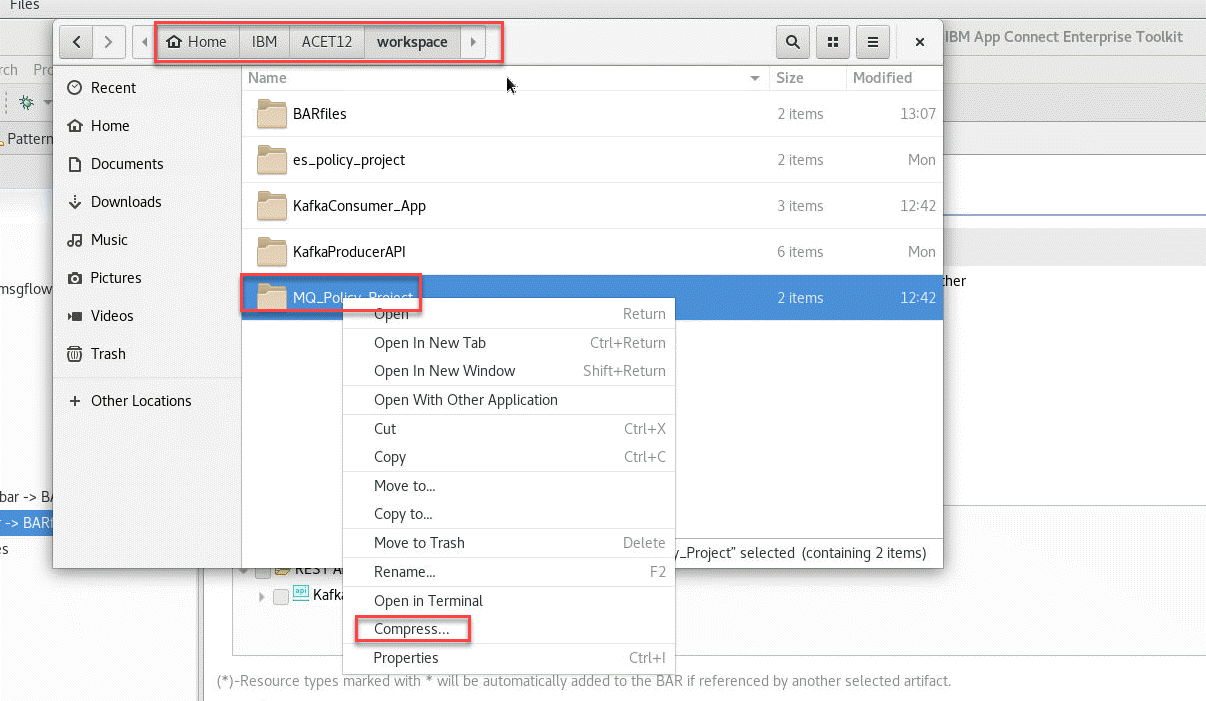Go to Trash in the sidebar
This screenshot has height=701, width=1206.
click(x=108, y=354)
